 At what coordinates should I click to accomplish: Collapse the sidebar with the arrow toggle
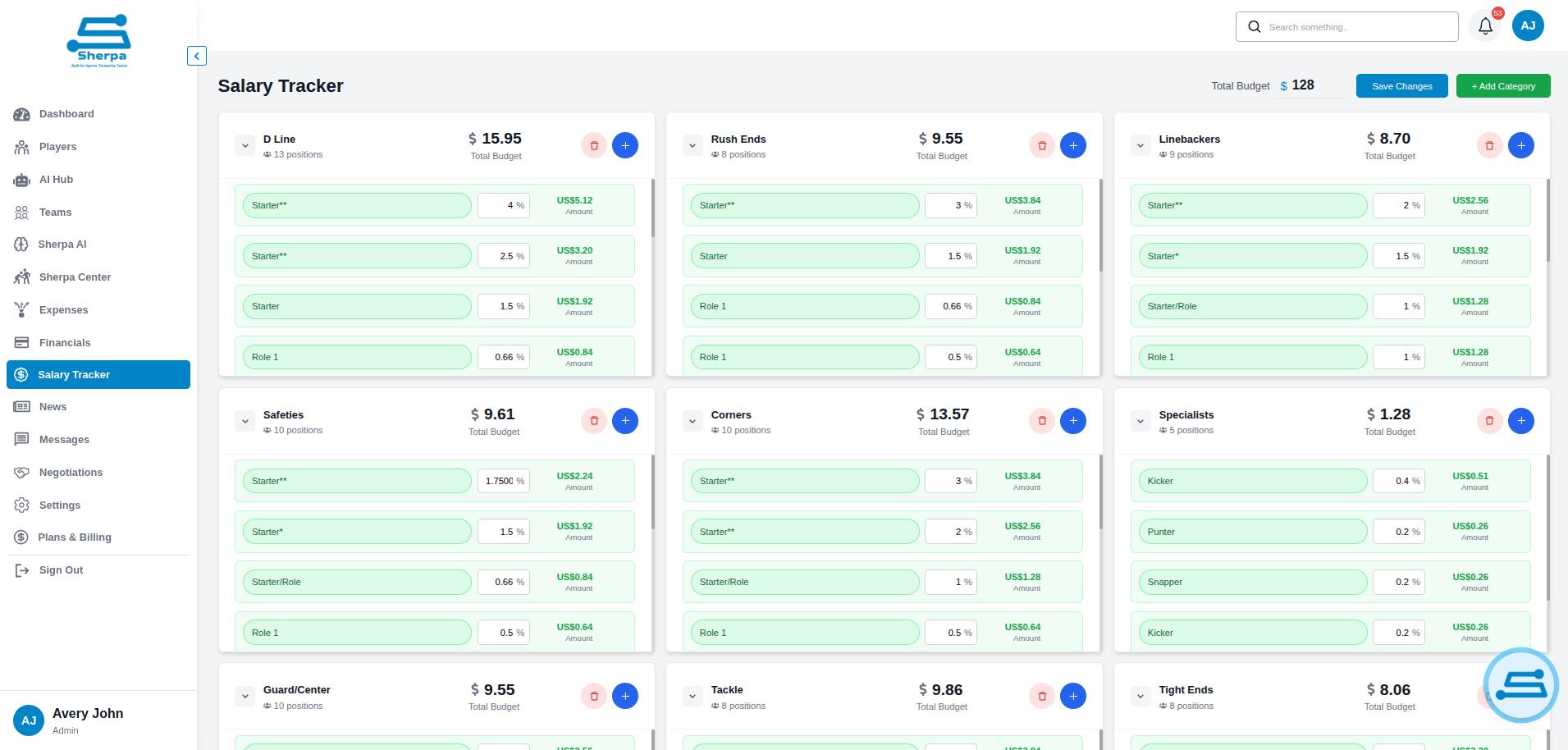pyautogui.click(x=196, y=56)
